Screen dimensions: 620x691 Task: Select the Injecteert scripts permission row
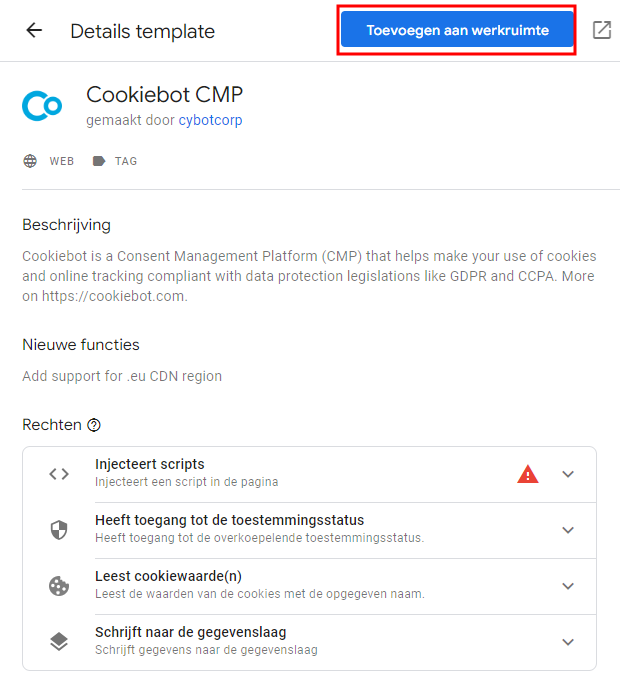(300, 474)
